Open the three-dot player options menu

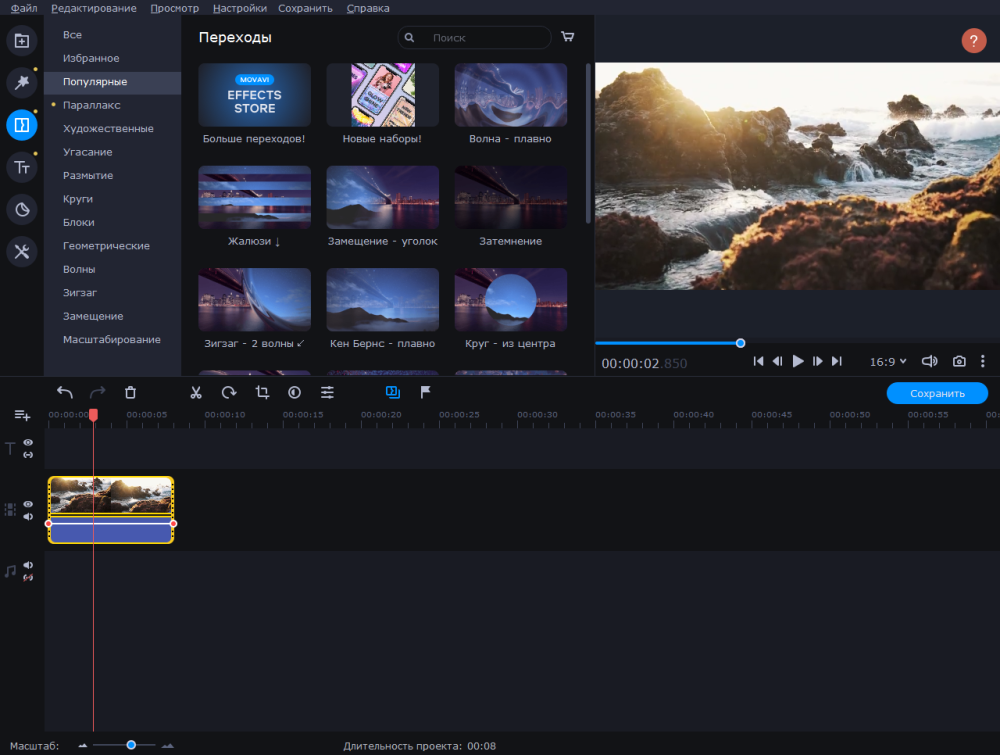click(x=982, y=361)
